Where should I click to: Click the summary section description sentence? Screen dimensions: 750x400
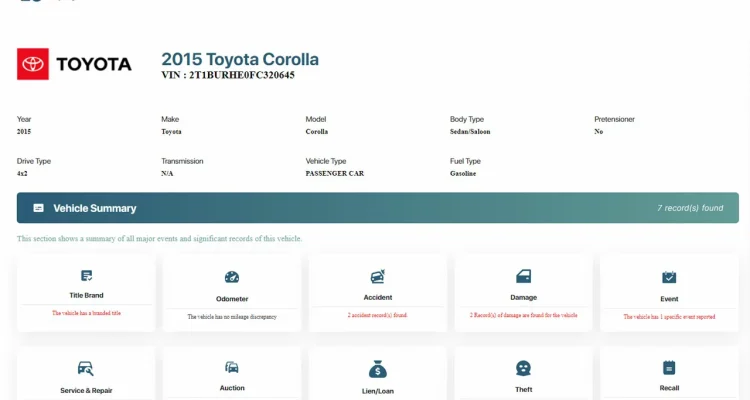pos(159,238)
